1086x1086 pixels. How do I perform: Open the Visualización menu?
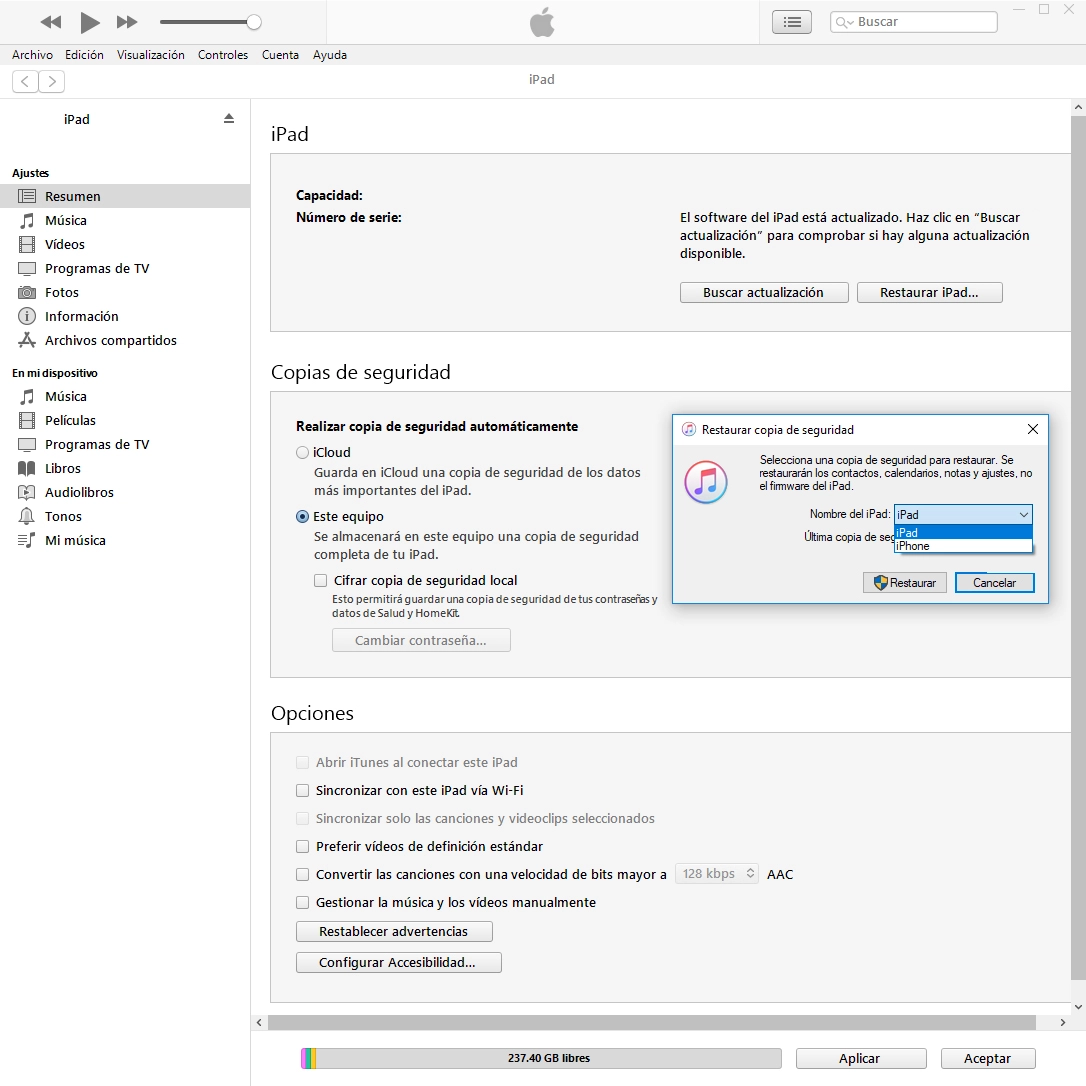(150, 55)
